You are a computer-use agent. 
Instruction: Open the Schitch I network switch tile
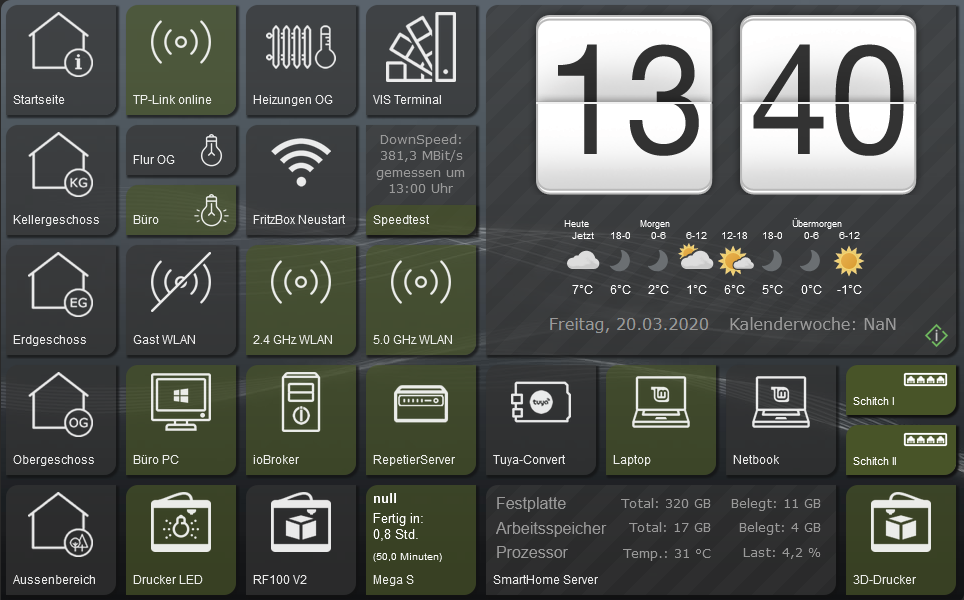902,390
